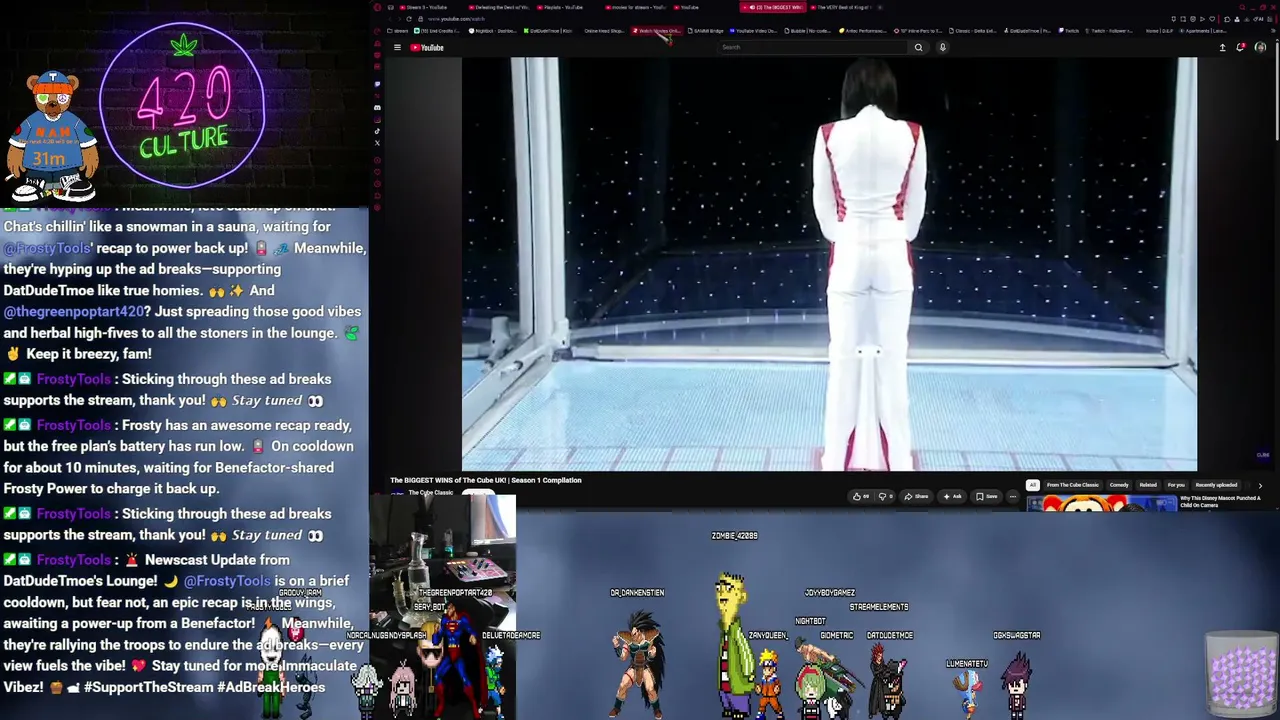The height and width of the screenshot is (720, 1280).
Task: Click the YouTube search magnifier button
Action: [918, 47]
